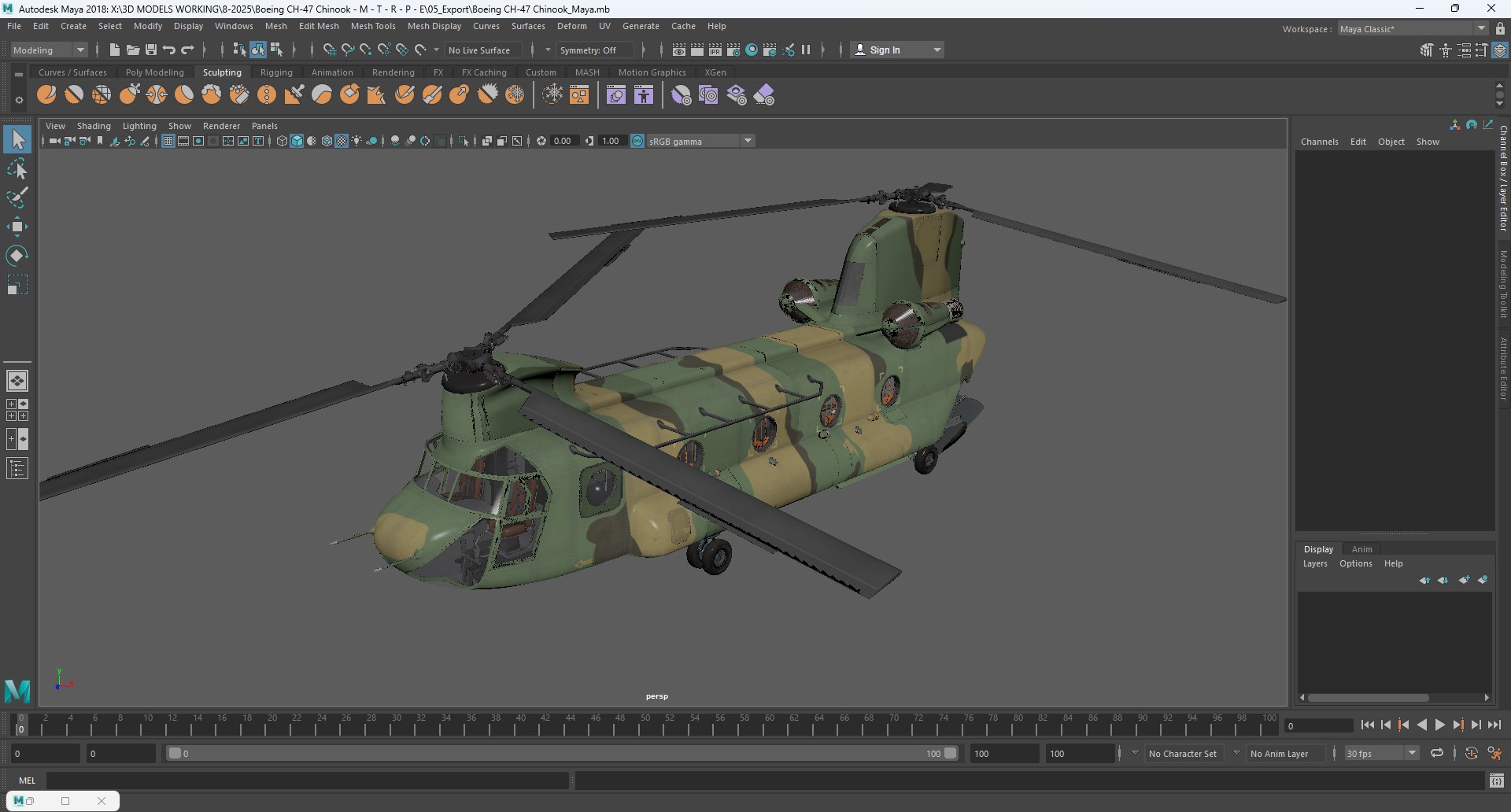Toggle auto keyframe button

(1471, 754)
